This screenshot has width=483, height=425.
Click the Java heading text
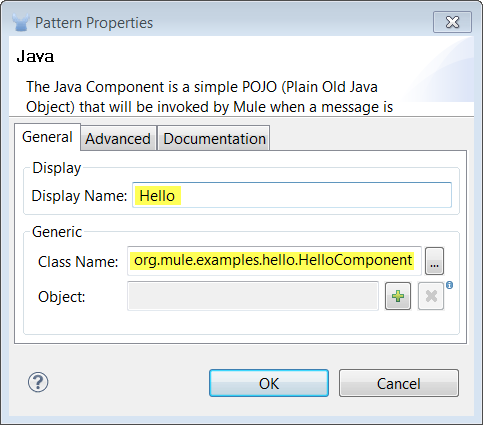(x=35, y=56)
